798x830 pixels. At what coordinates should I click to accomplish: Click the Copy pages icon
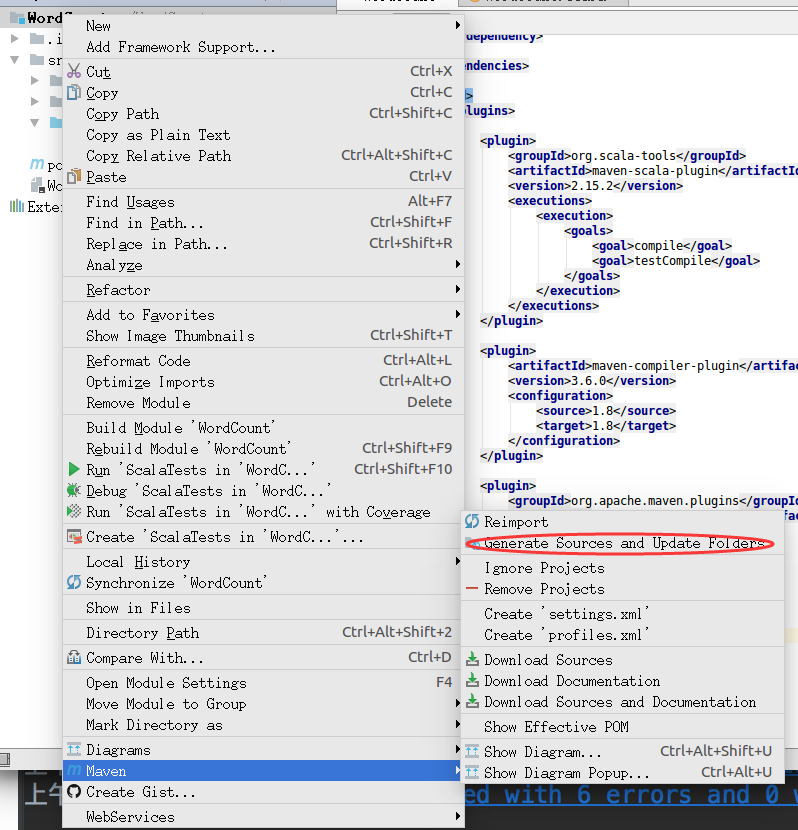coord(74,92)
